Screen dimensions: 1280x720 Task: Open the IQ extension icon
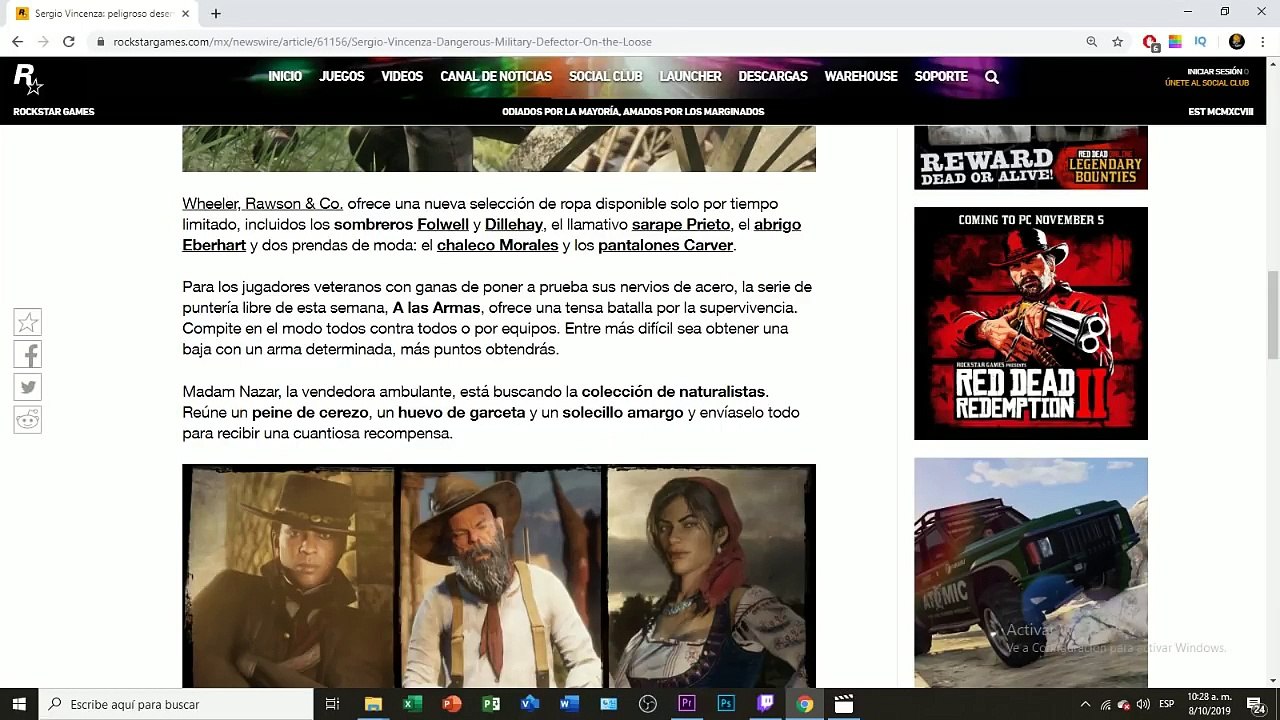pos(1200,42)
